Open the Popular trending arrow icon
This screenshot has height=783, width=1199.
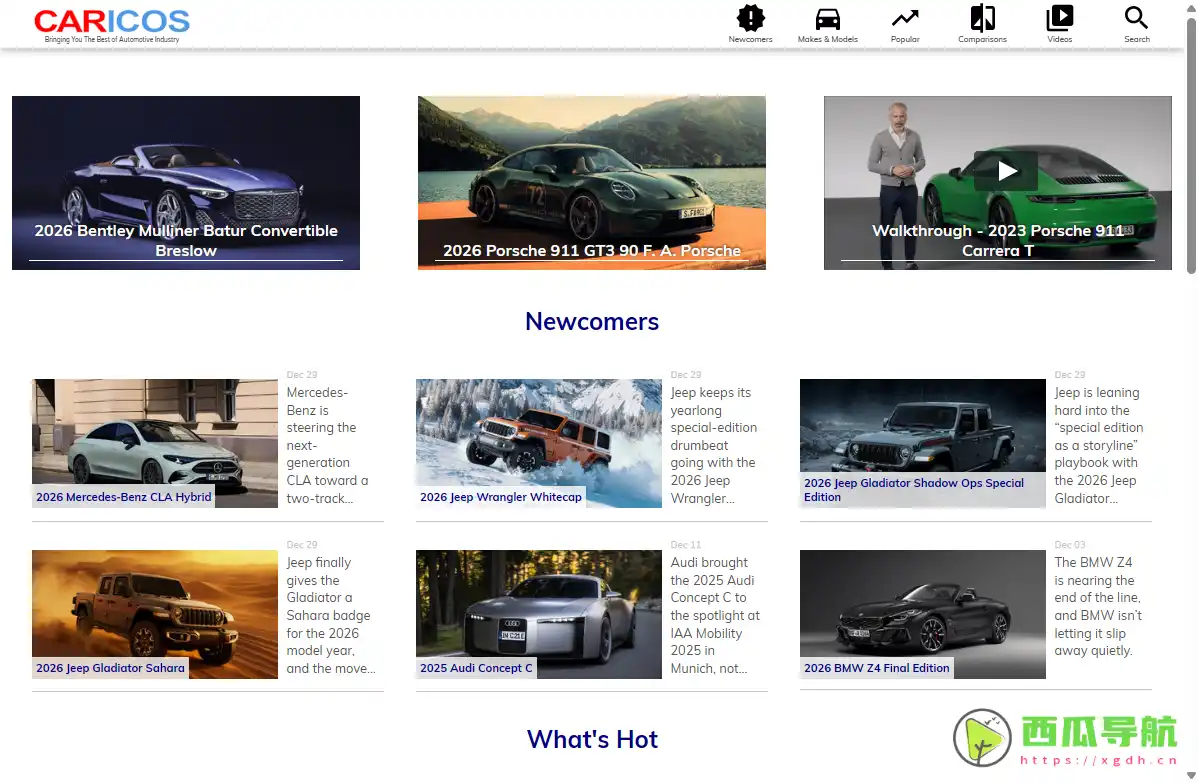pyautogui.click(x=905, y=19)
